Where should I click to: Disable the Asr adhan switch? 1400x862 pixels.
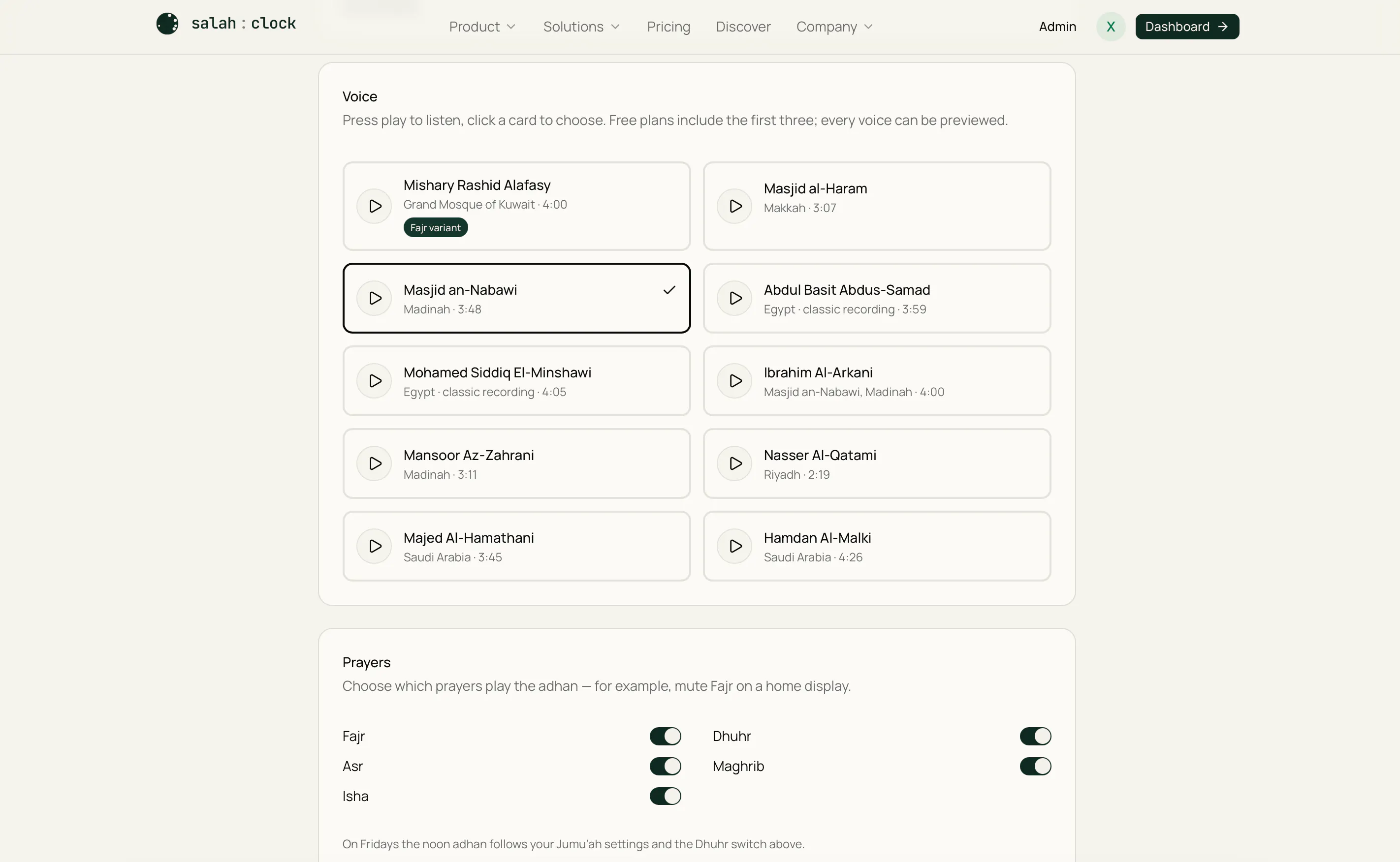click(665, 766)
